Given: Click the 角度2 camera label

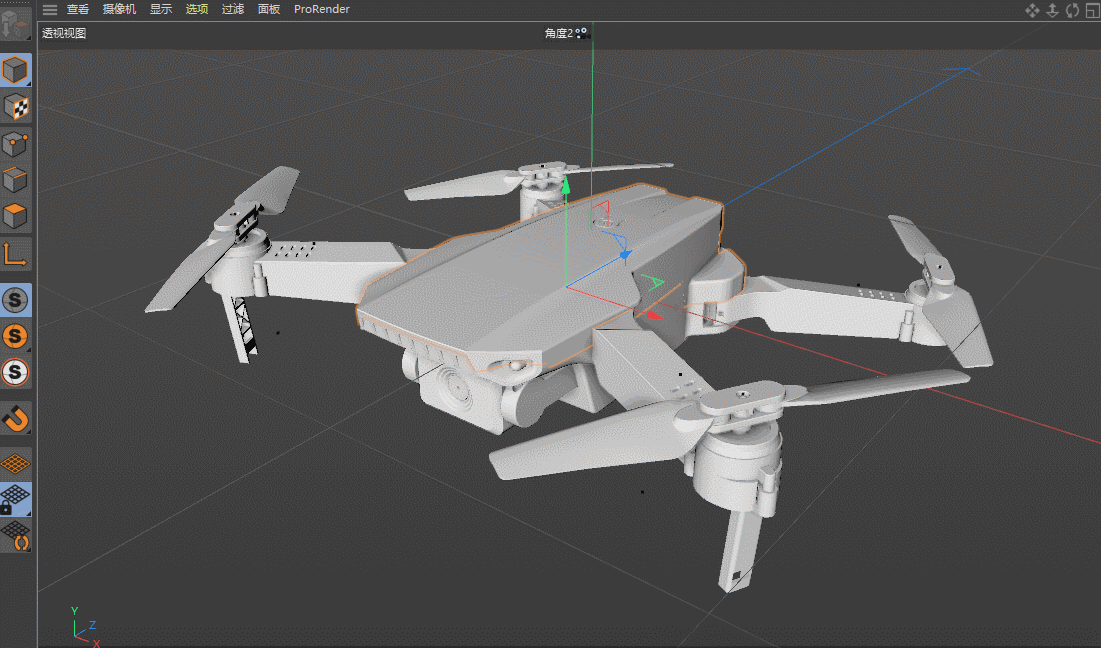Looking at the screenshot, I should tap(559, 33).
